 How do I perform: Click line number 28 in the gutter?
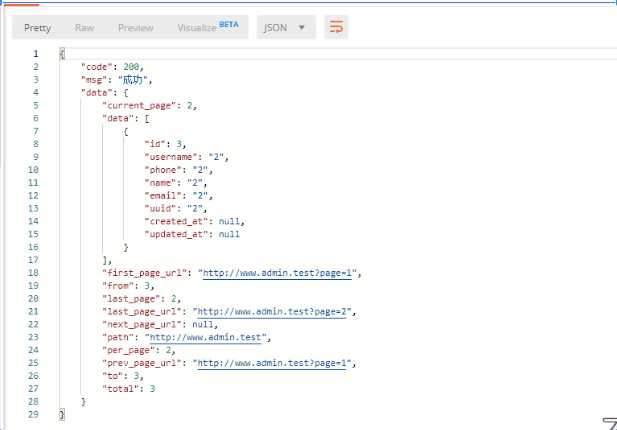click(x=33, y=401)
